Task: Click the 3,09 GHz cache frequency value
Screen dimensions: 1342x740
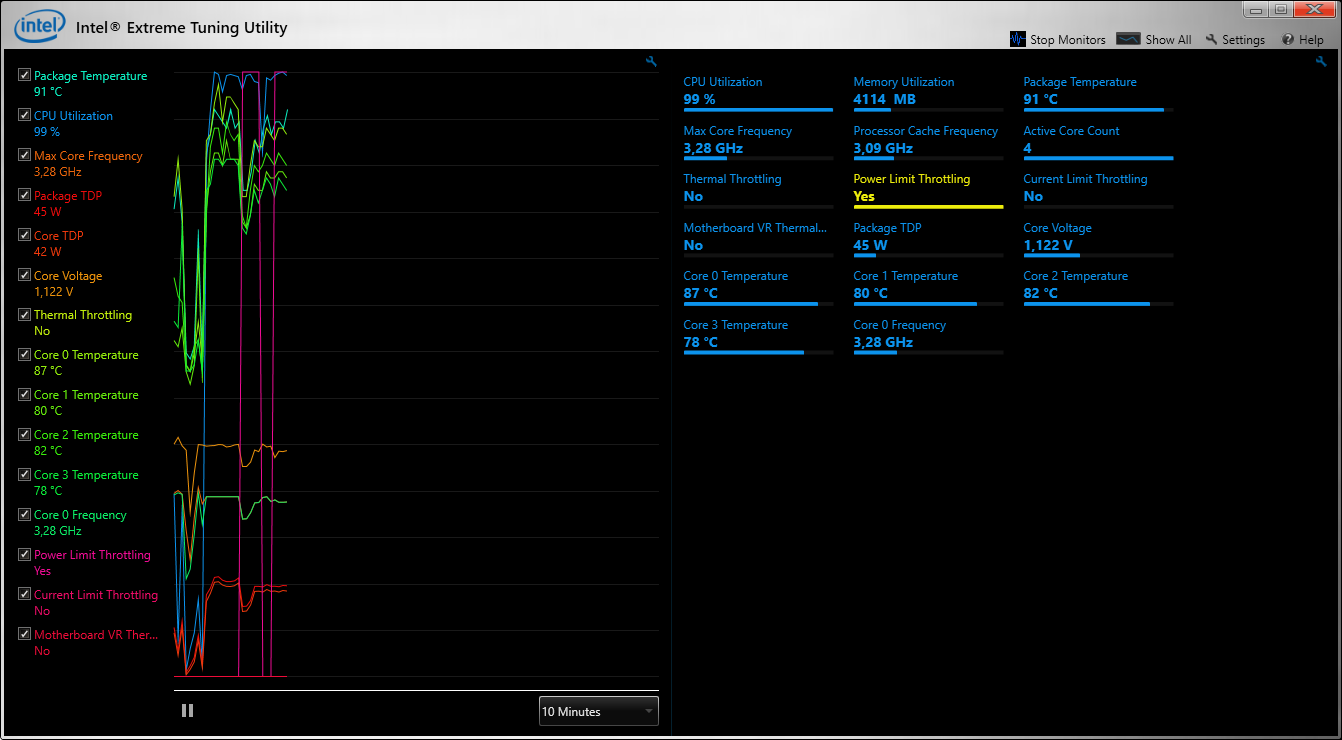Action: click(x=883, y=148)
